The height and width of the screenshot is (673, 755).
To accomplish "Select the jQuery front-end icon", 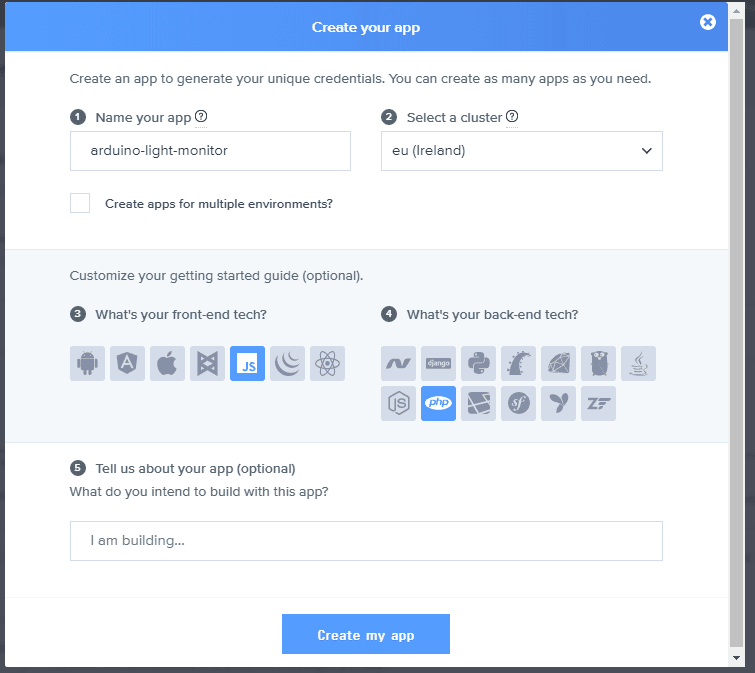I will pos(287,364).
